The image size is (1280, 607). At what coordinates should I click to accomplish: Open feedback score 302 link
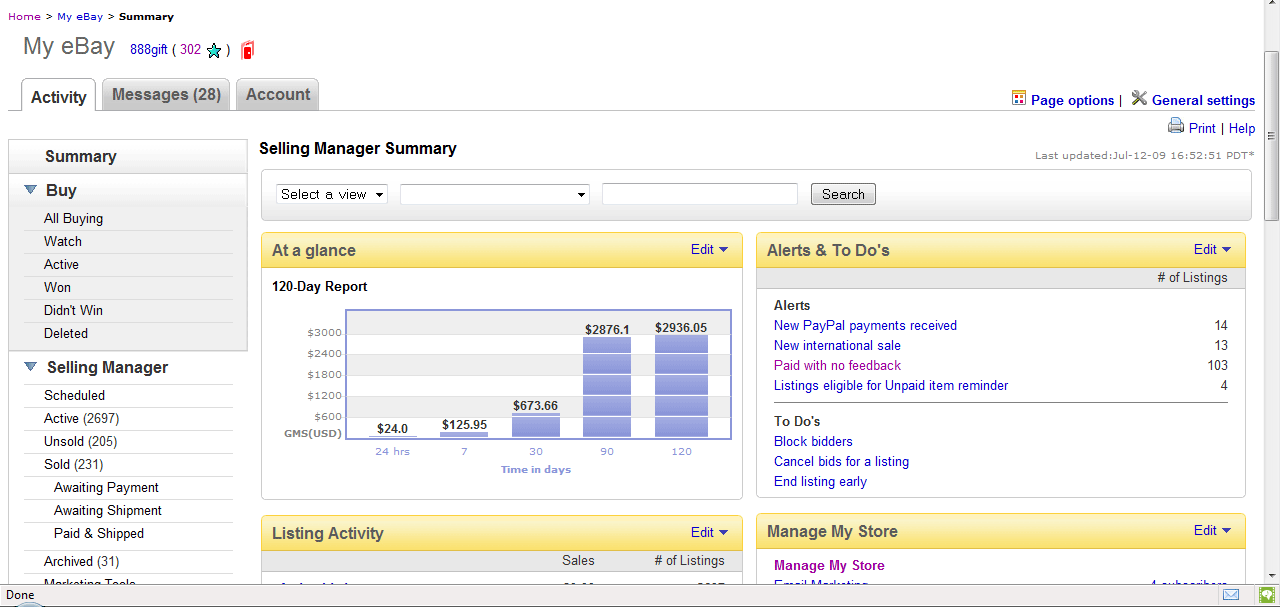190,50
